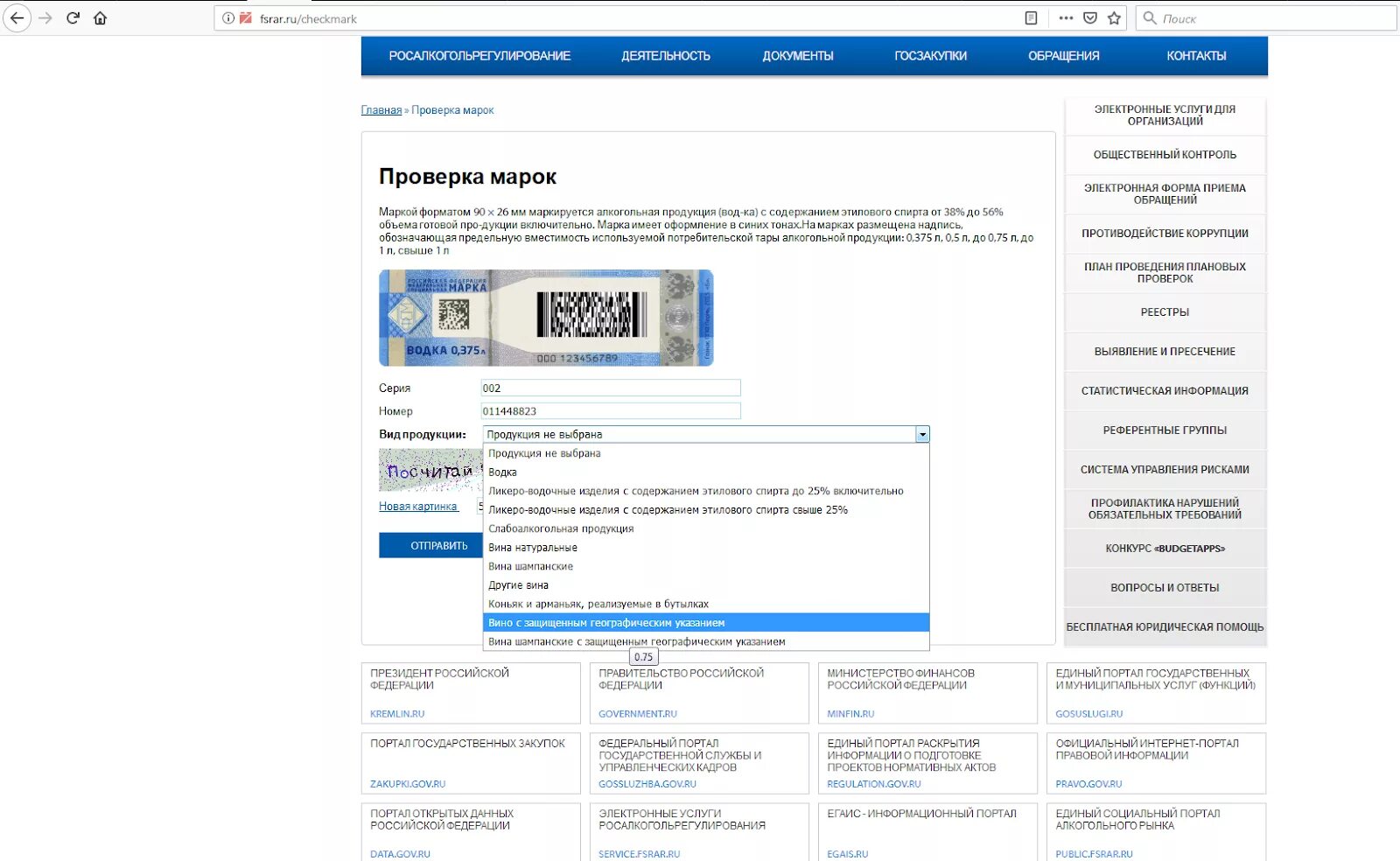Open Конкурс BudgetApps sidebar item
The height and width of the screenshot is (861, 1400).
[x=1165, y=549]
